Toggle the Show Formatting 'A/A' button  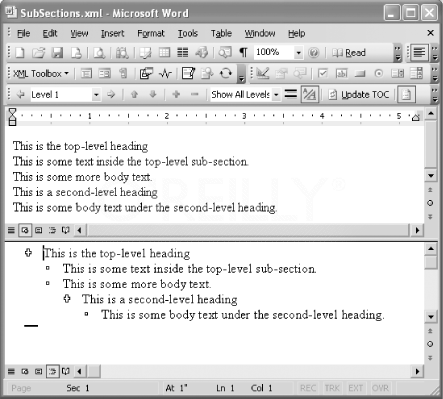(310, 95)
